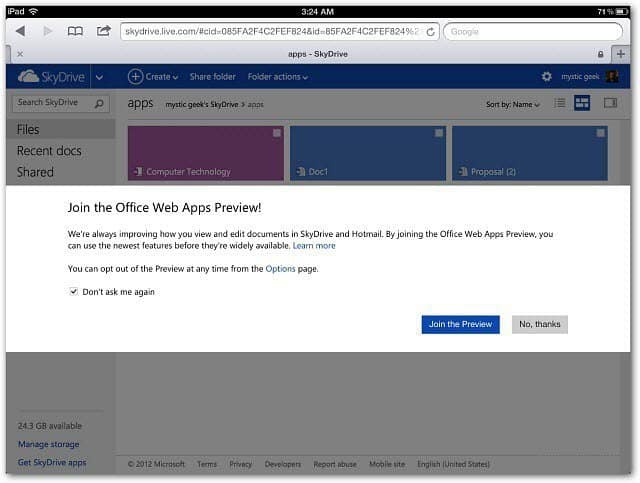Expand the Folder actions menu
The image size is (640, 483).
278,77
